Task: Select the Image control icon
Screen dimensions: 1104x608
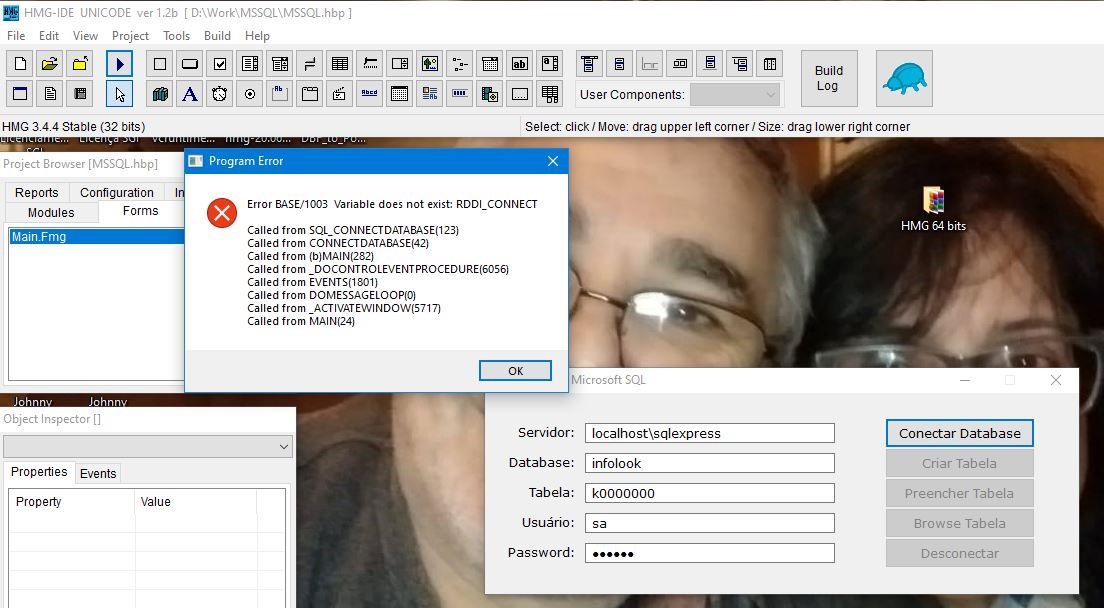Action: (429, 64)
